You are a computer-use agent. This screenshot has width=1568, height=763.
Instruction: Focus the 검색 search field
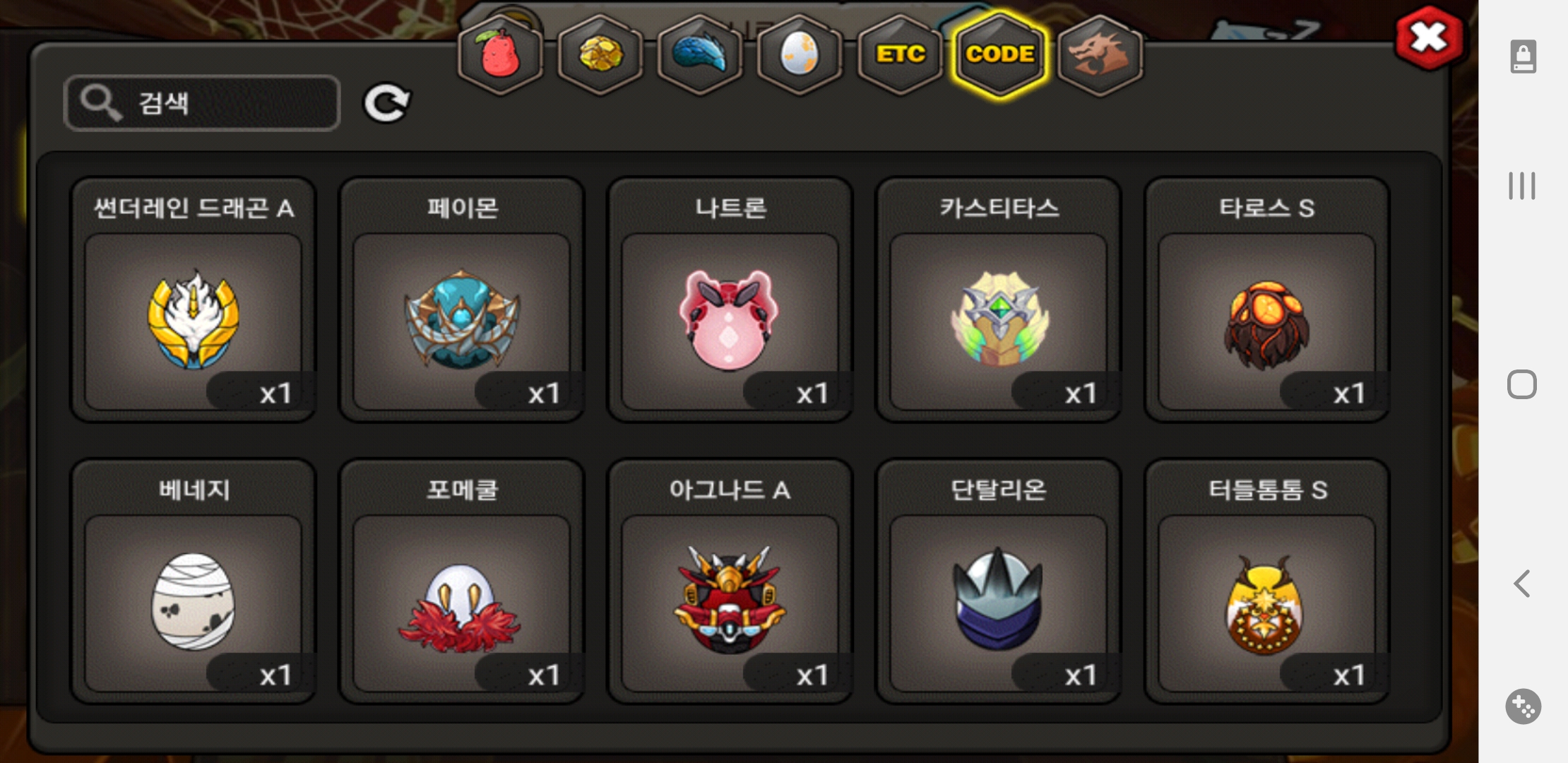pyautogui.click(x=202, y=103)
